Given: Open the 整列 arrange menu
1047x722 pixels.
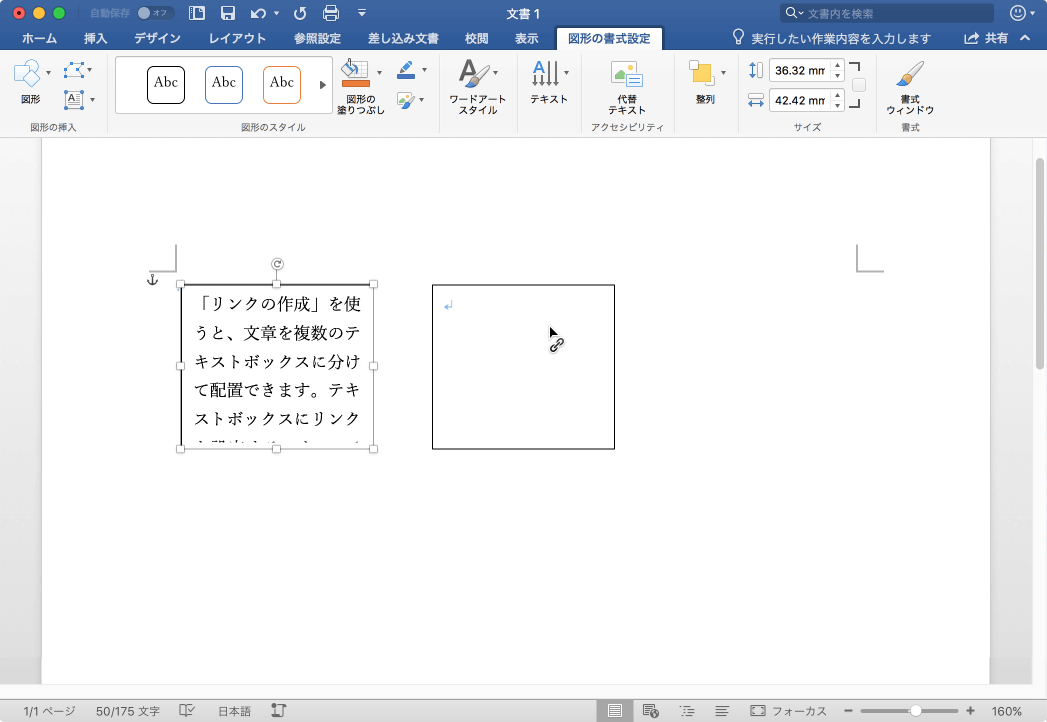Looking at the screenshot, I should (x=706, y=82).
